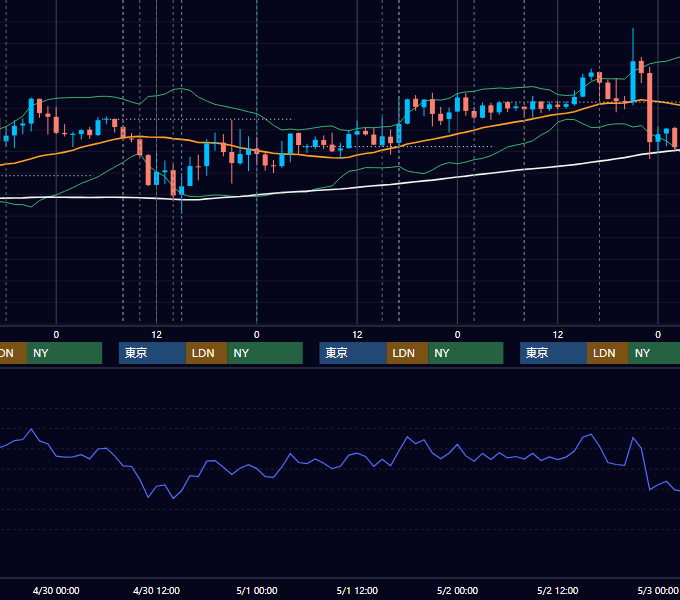
Task: Click the 5/2 00:00 time axis label
Action: [x=457, y=590]
